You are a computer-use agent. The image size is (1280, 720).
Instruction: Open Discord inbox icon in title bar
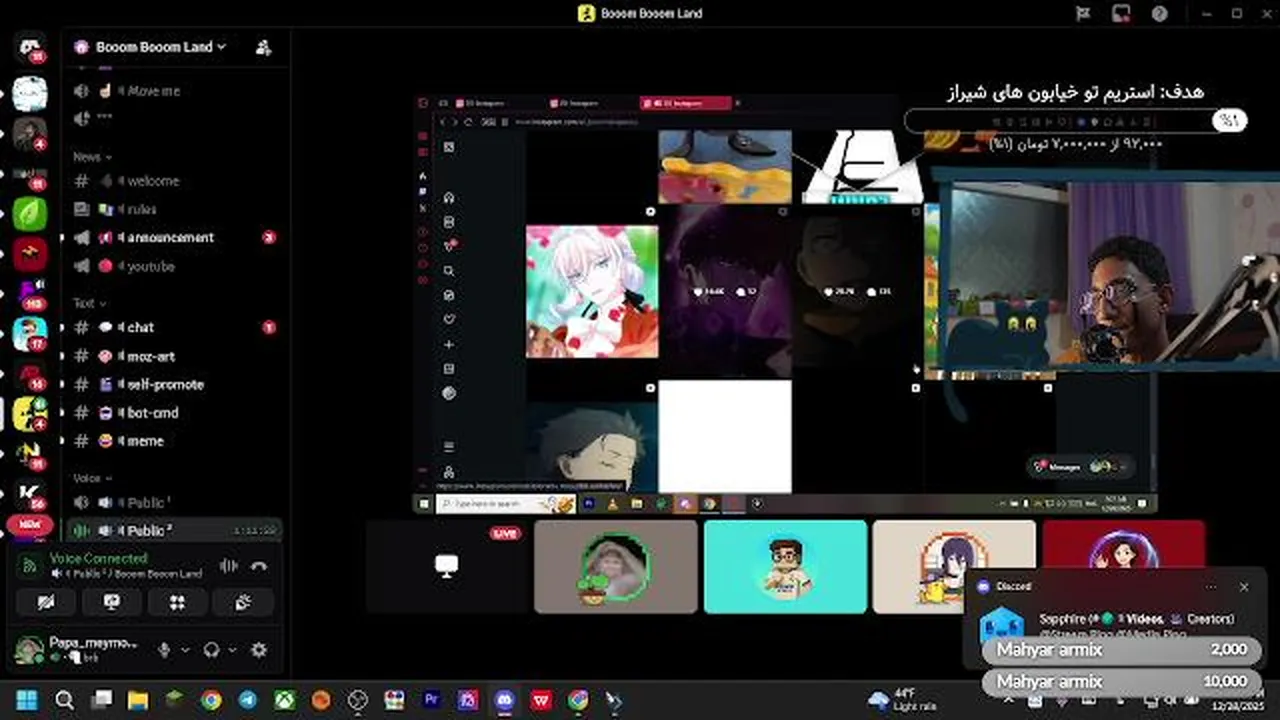[1121, 13]
